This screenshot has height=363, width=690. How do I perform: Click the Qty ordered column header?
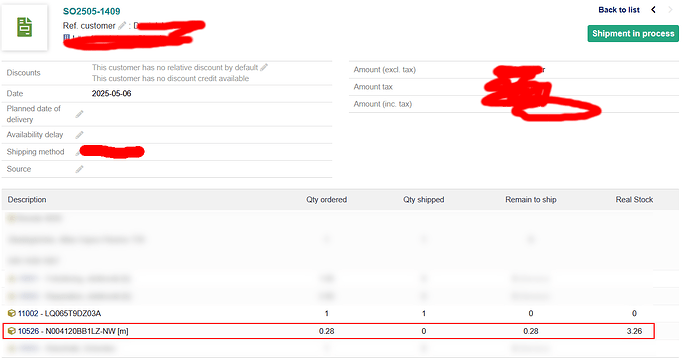pyautogui.click(x=327, y=200)
